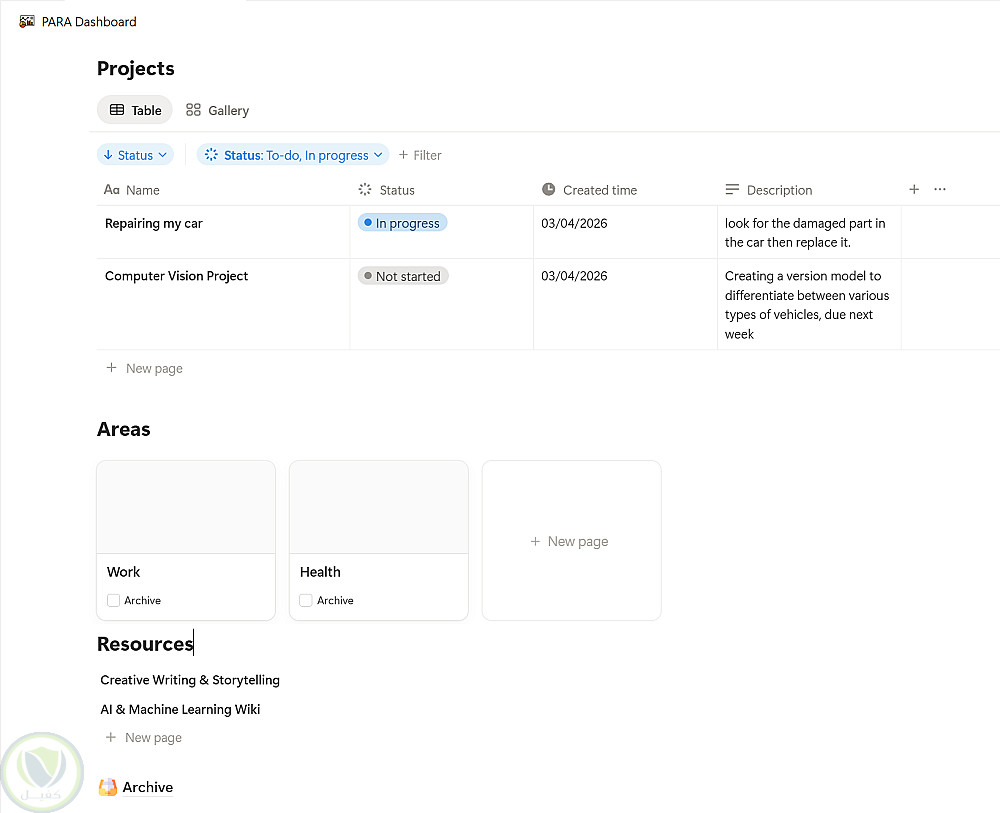Open the Status: To-do, In progress filter
This screenshot has width=1000, height=813.
[x=293, y=155]
